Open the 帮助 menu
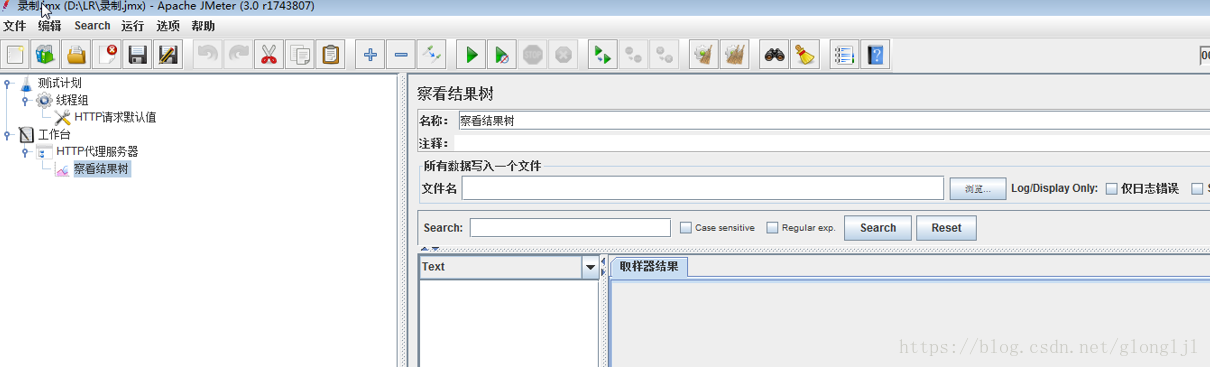The height and width of the screenshot is (367, 1210). click(202, 26)
